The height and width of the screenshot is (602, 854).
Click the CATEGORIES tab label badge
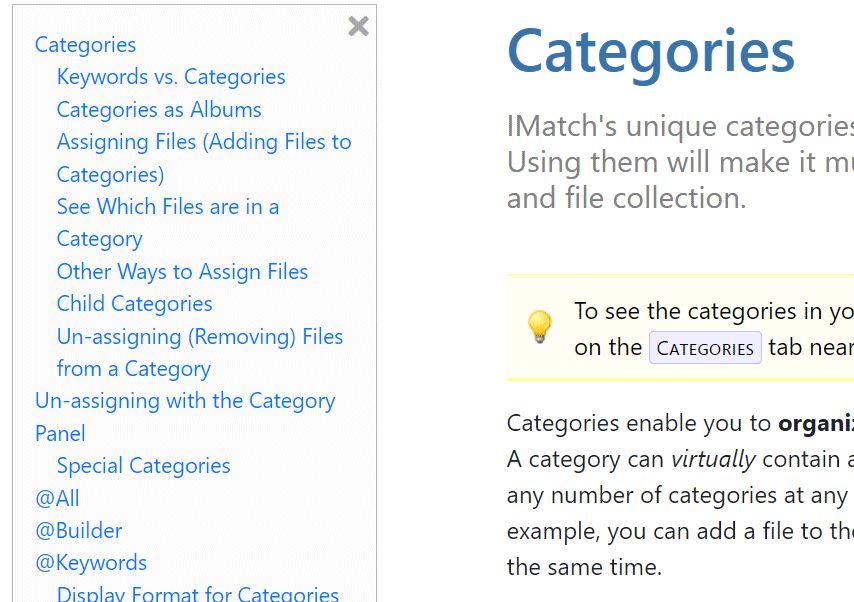click(705, 348)
